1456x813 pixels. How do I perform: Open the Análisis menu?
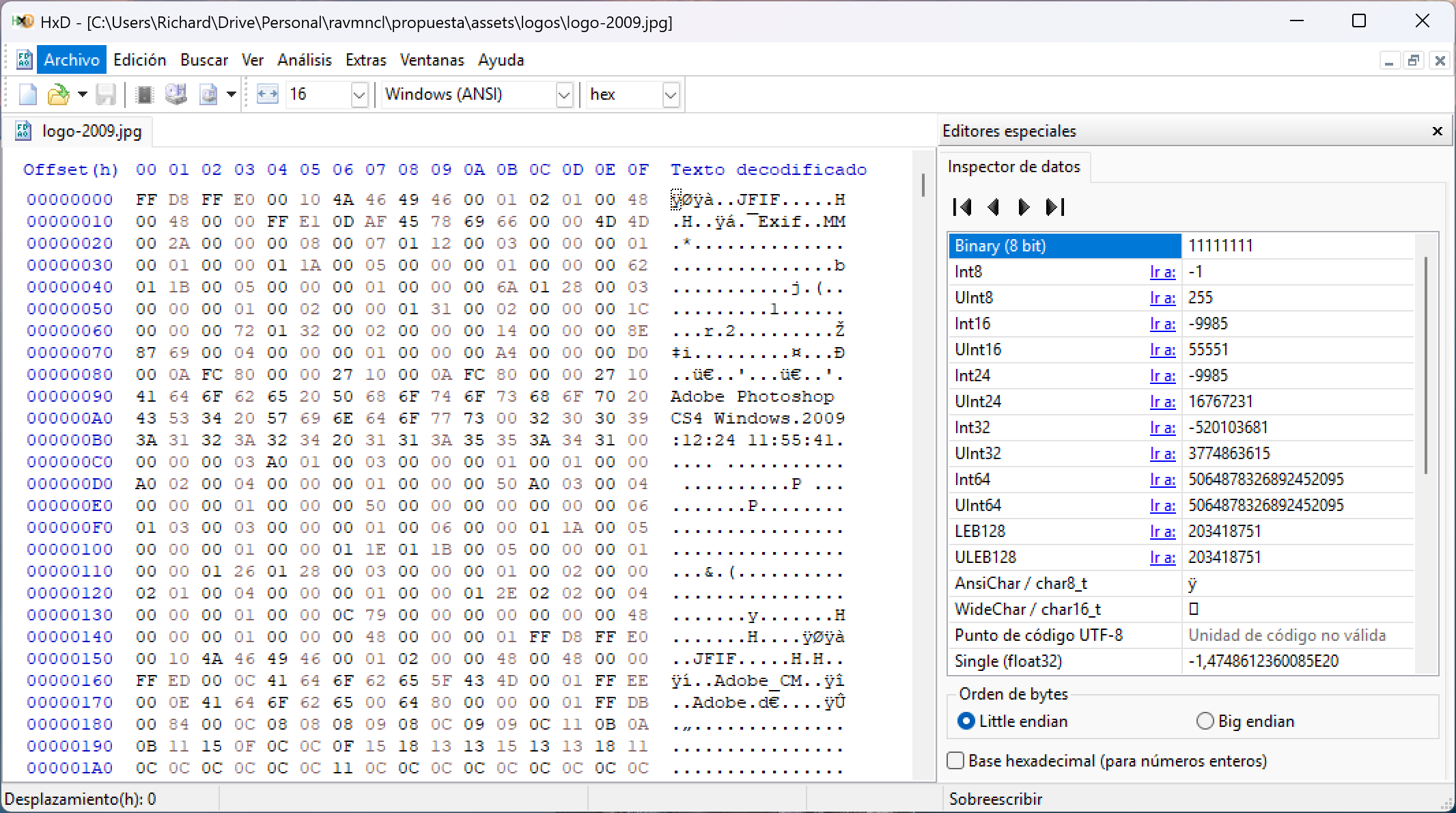[304, 60]
